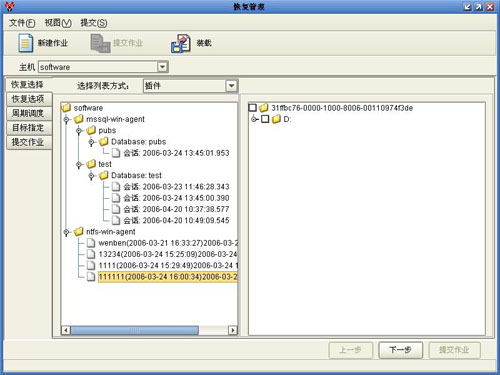Select the ntfs-win-agent folder icon

pyautogui.click(x=79, y=231)
